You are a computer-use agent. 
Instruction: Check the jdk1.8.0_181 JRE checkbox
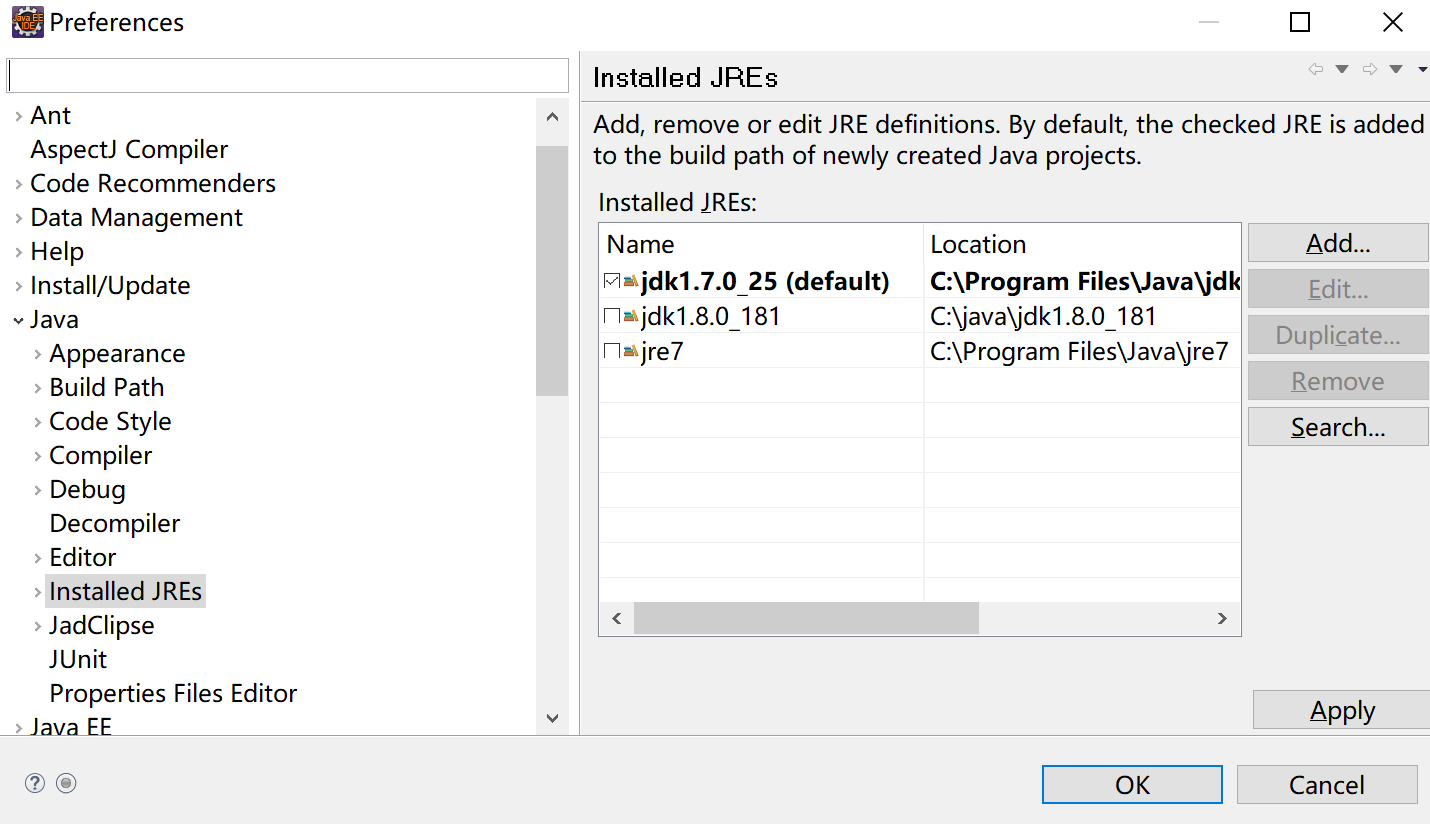612,317
